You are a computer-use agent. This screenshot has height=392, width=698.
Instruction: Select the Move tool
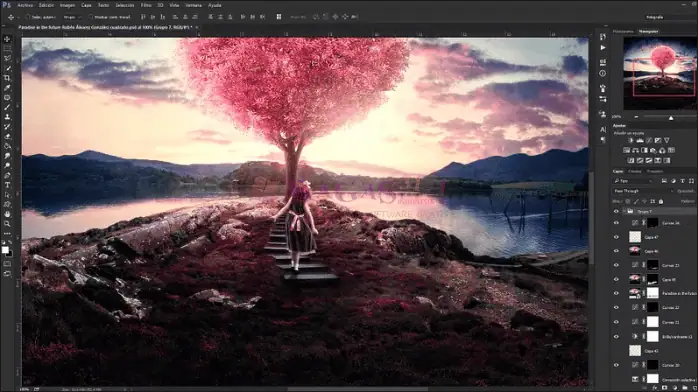pos(7,39)
